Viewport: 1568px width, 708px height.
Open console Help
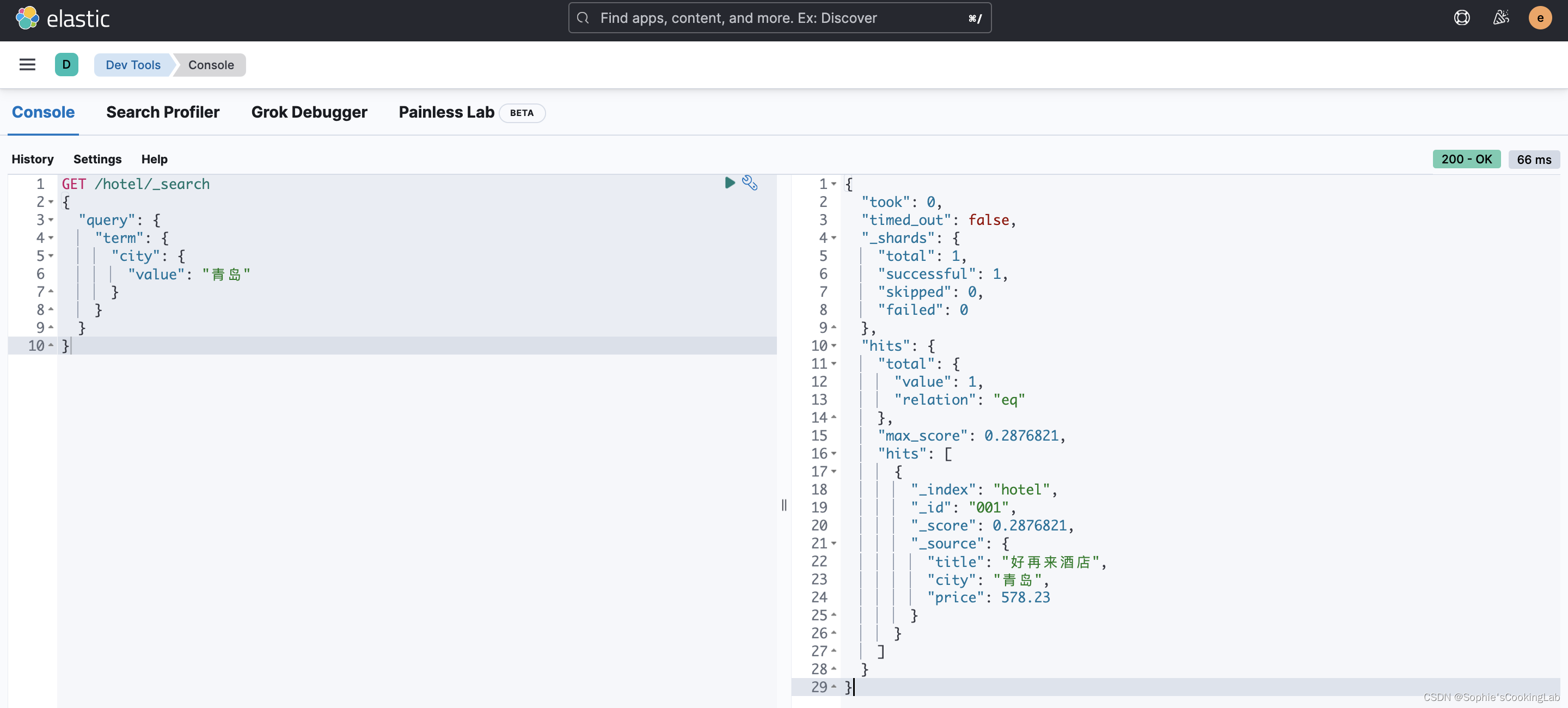155,159
